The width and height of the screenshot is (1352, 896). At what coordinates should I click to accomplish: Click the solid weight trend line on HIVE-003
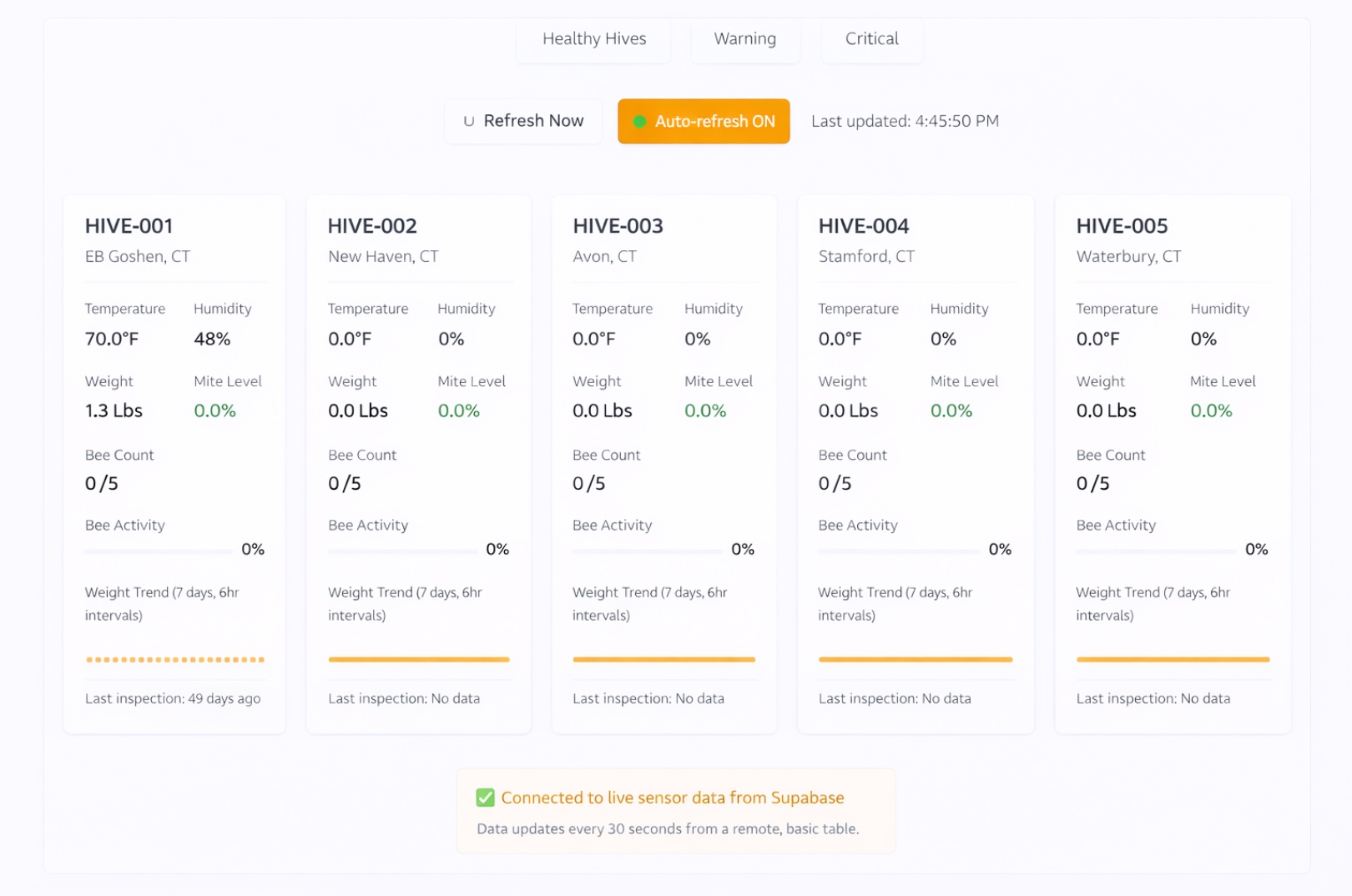coord(663,659)
